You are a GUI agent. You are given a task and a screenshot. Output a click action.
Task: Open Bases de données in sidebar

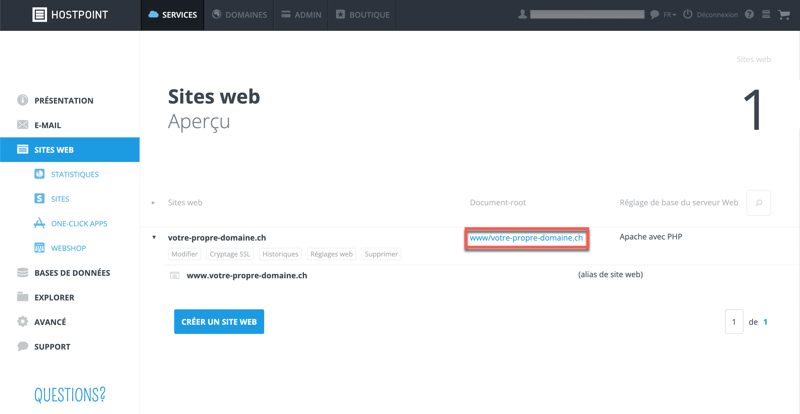(x=70, y=273)
